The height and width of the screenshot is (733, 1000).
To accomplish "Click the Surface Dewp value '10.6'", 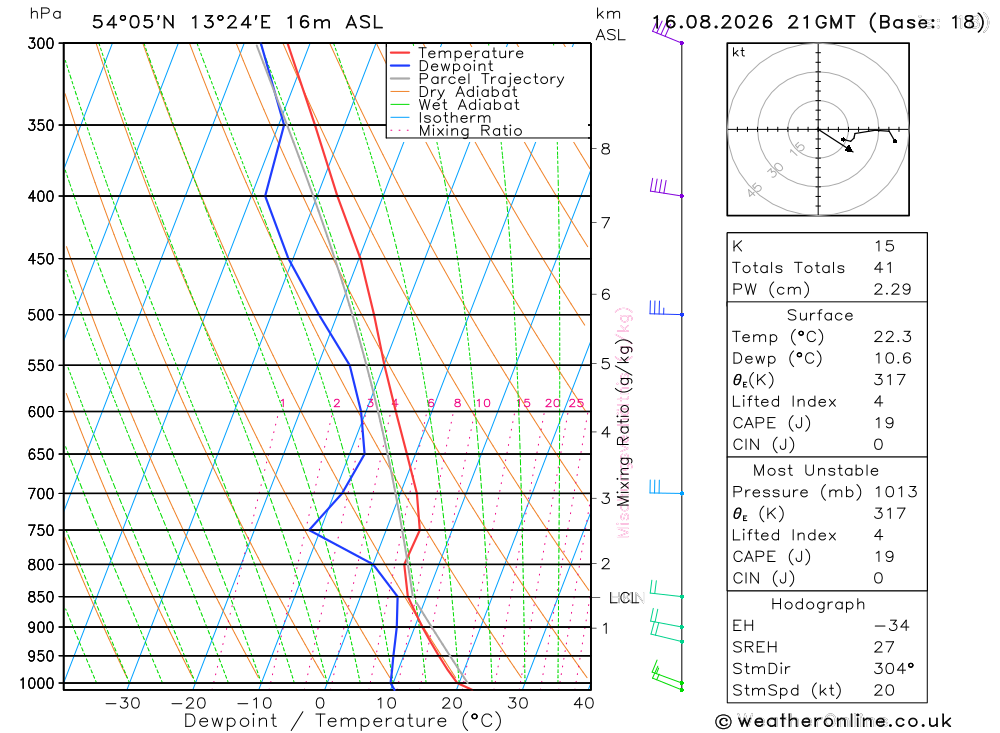I will pos(892,359).
